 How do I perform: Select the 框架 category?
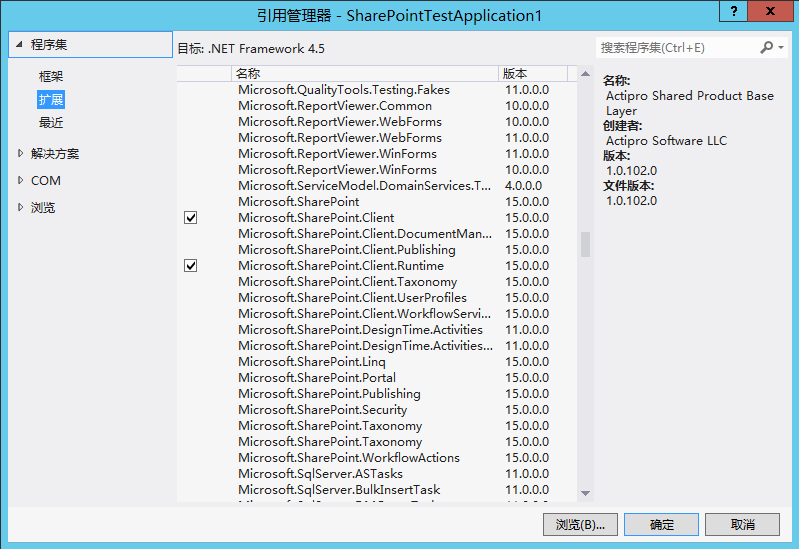tap(51, 76)
